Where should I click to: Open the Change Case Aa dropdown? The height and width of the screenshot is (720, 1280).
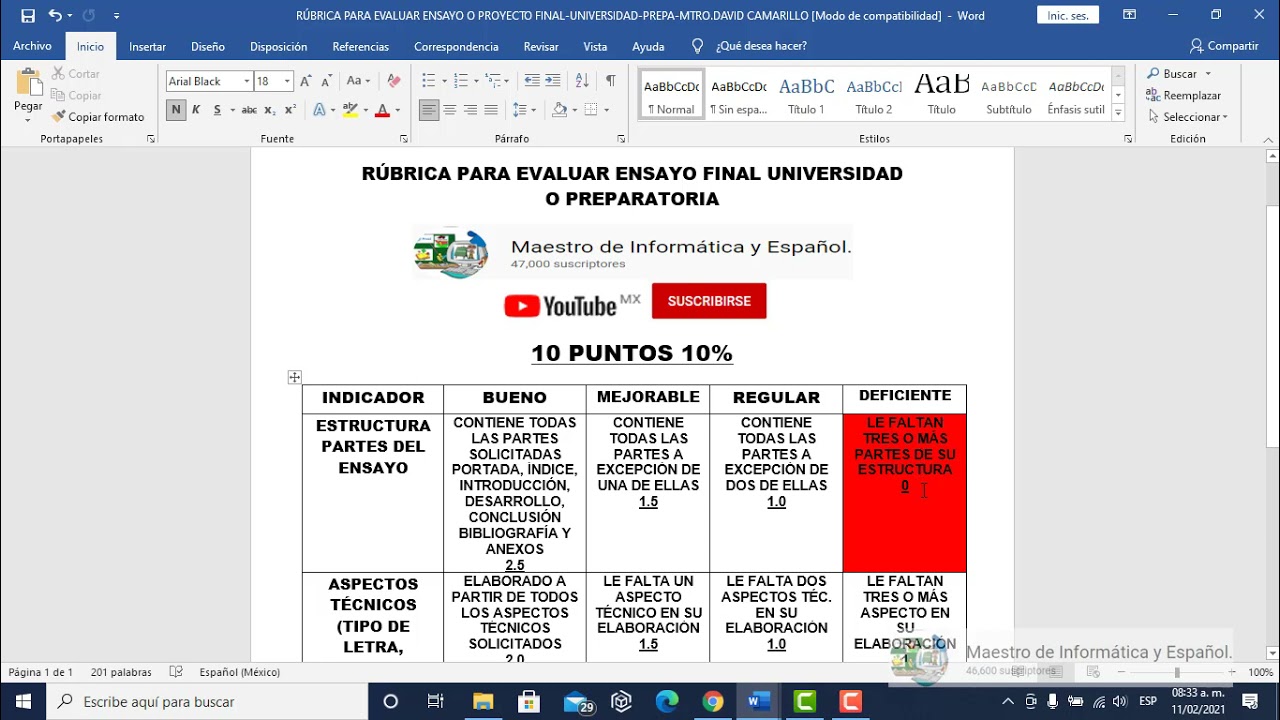[x=358, y=81]
